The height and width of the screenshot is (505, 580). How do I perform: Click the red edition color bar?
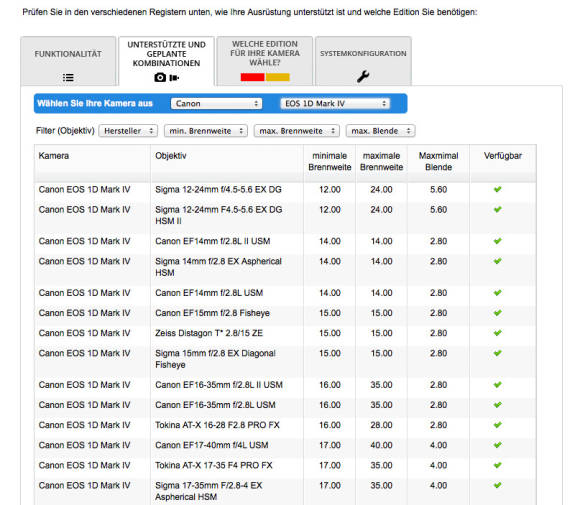pos(253,77)
